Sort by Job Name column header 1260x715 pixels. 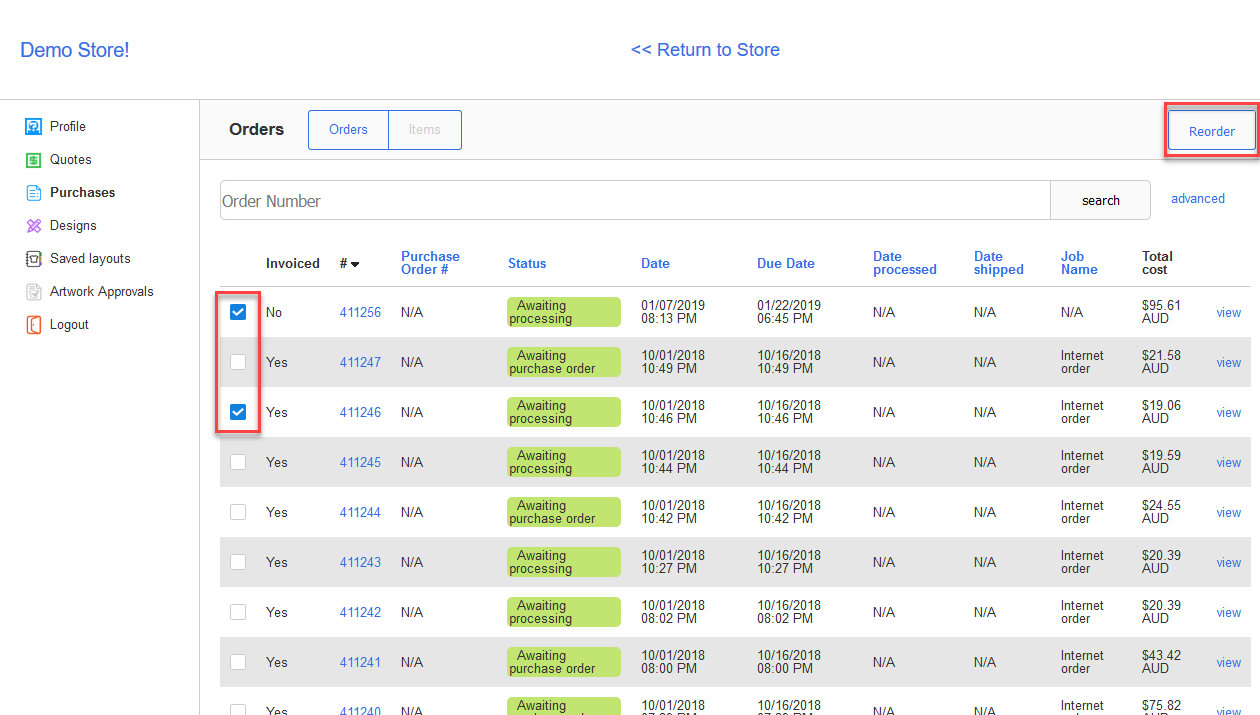click(1079, 263)
